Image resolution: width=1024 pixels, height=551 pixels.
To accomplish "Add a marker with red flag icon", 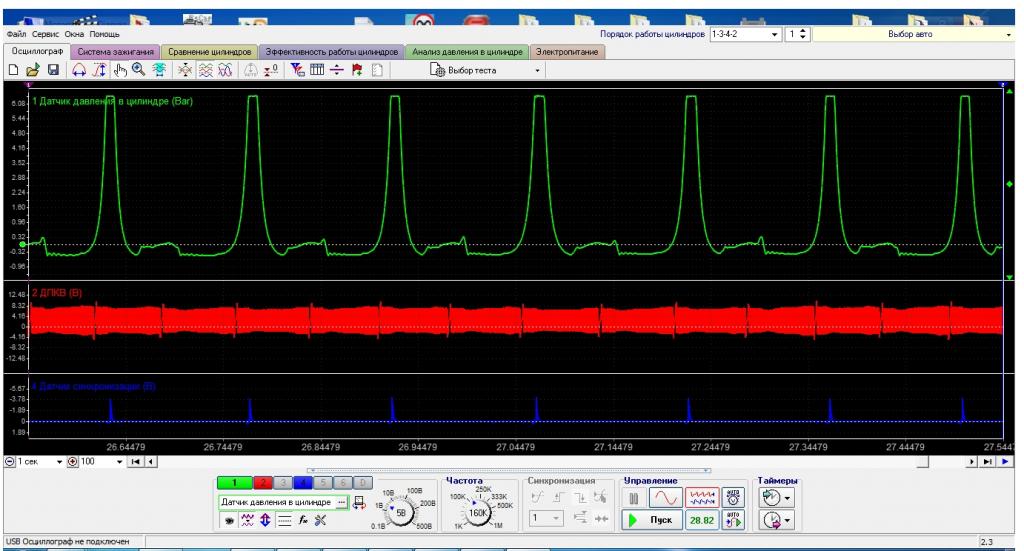I will 357,70.
